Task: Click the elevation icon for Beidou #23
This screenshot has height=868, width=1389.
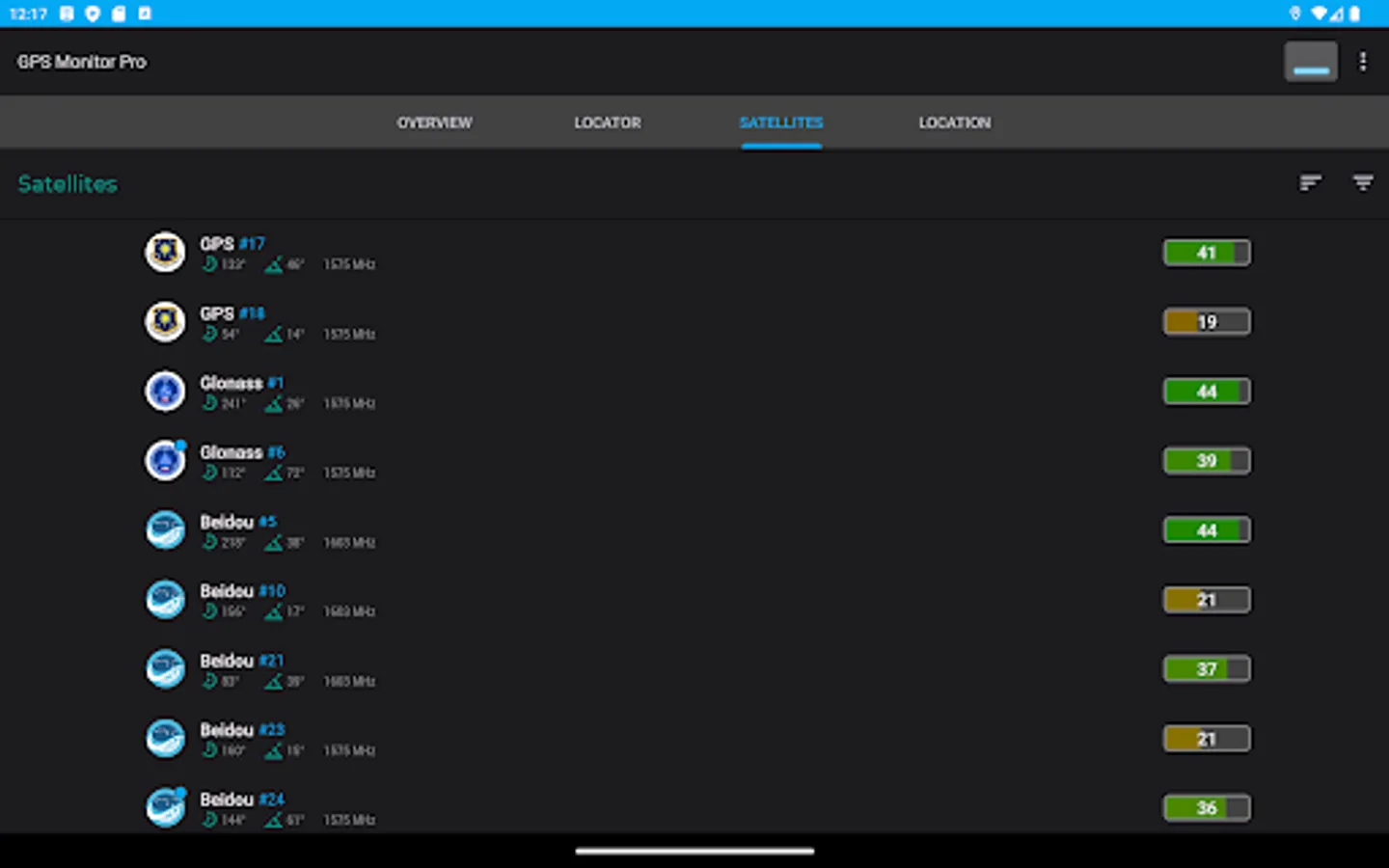Action: click(274, 750)
